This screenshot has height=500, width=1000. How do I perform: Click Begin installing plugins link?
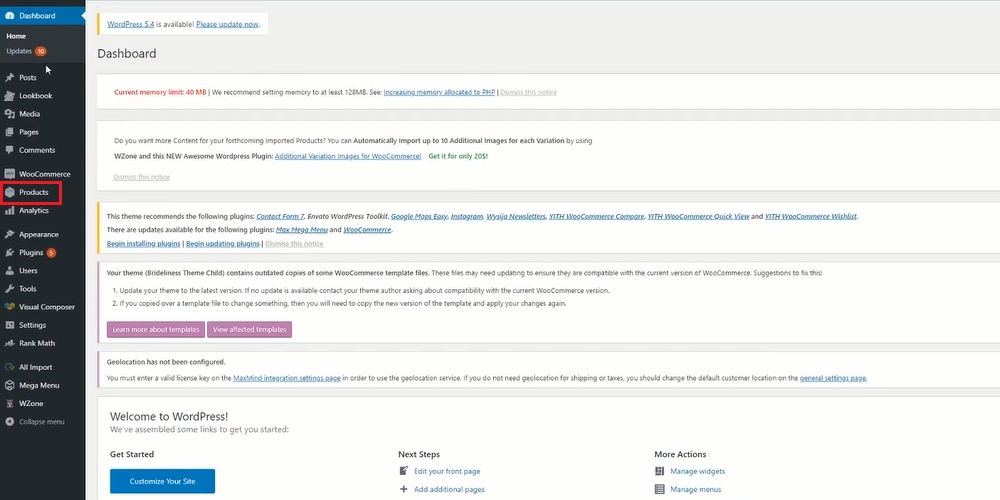click(143, 244)
